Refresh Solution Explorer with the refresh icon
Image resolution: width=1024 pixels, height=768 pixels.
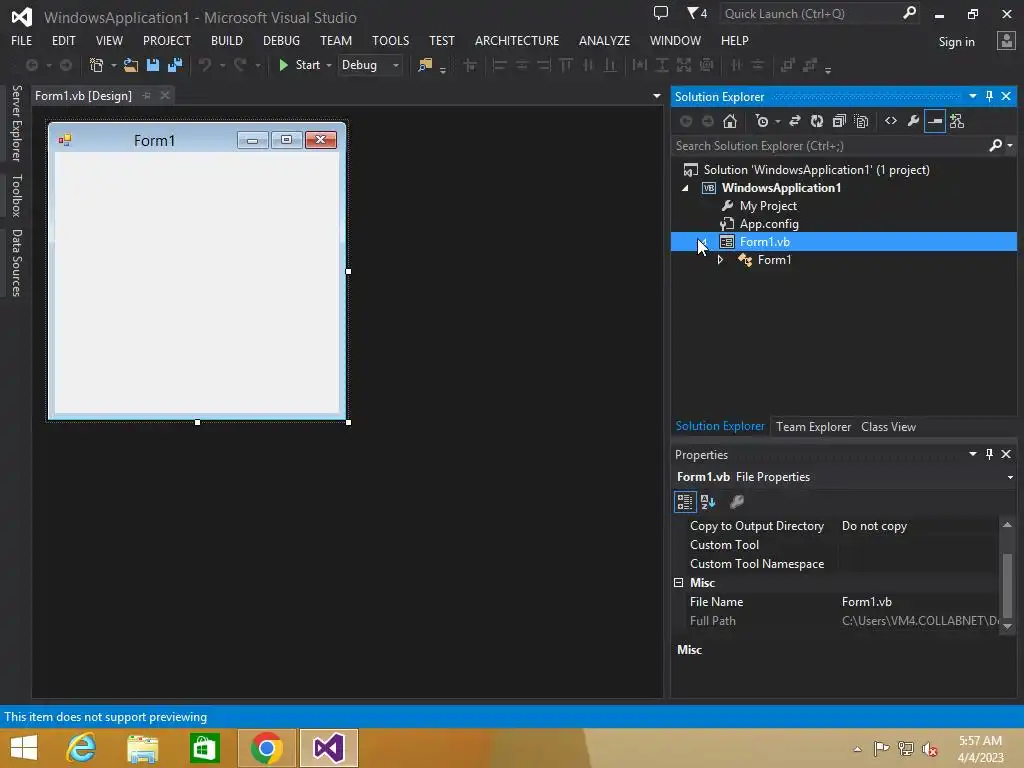[x=817, y=121]
